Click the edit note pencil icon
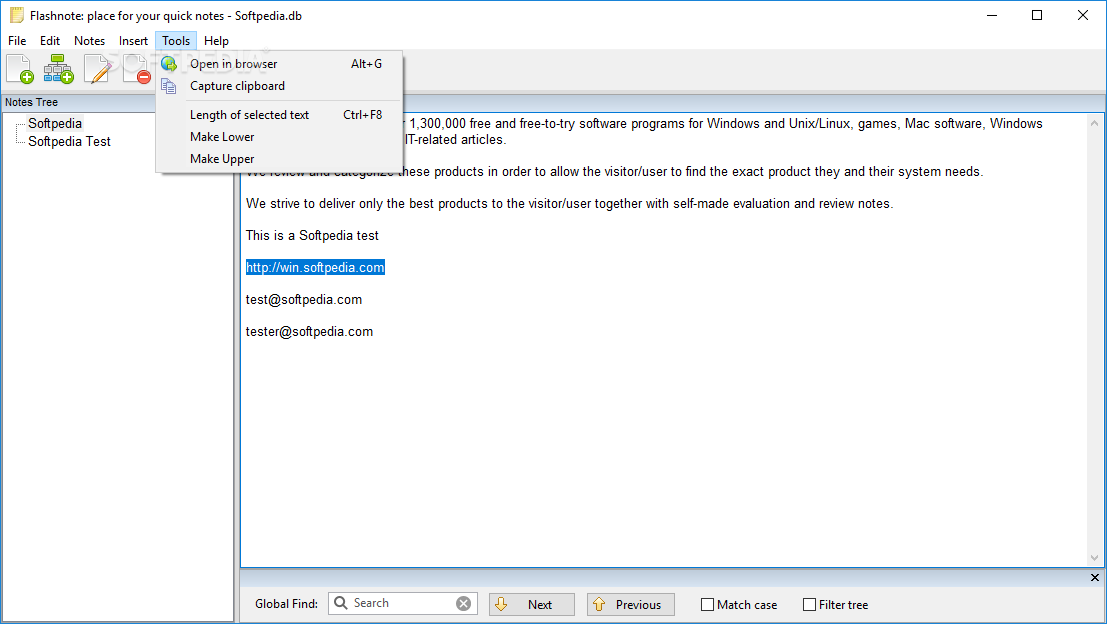The height and width of the screenshot is (624, 1107). 97,69
